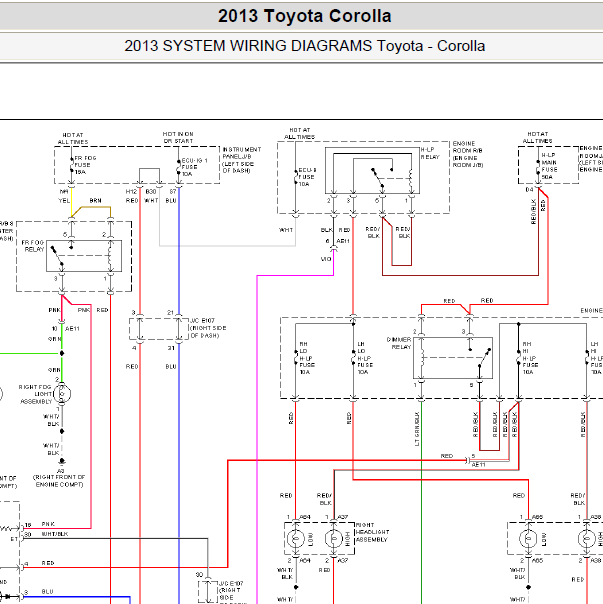This screenshot has width=603, height=604.
Task: Click the ENGINE ROOM R/B label
Action: [x=468, y=154]
